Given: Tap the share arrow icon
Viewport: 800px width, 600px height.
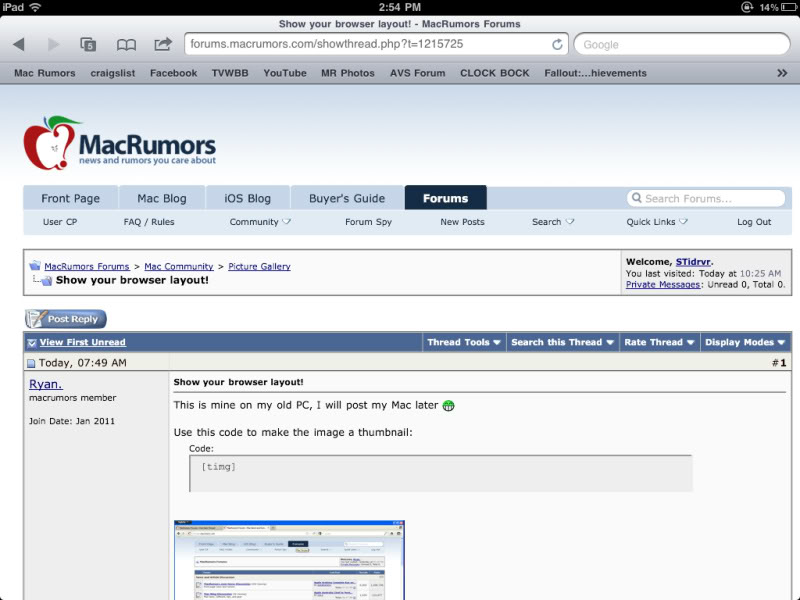Looking at the screenshot, I should tap(163, 44).
